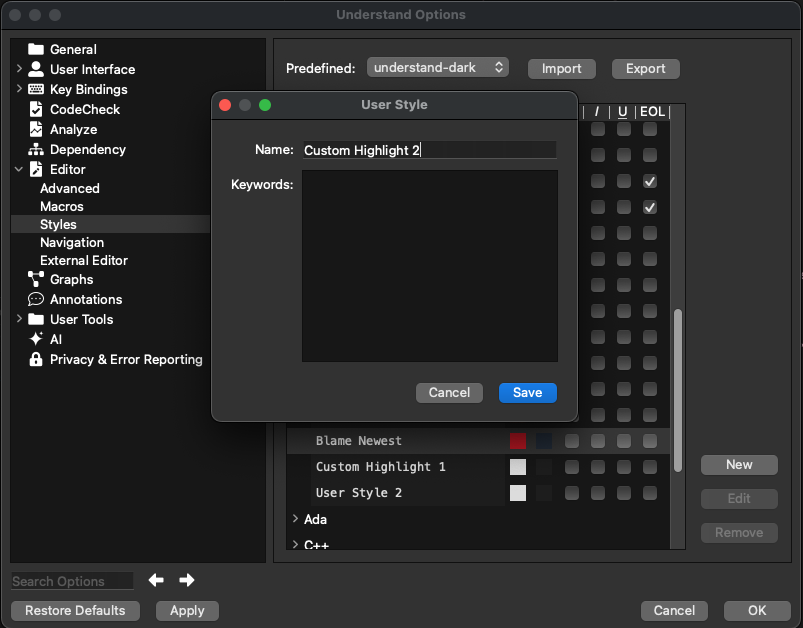
Task: Expand the Ada styles group
Action: pos(295,518)
